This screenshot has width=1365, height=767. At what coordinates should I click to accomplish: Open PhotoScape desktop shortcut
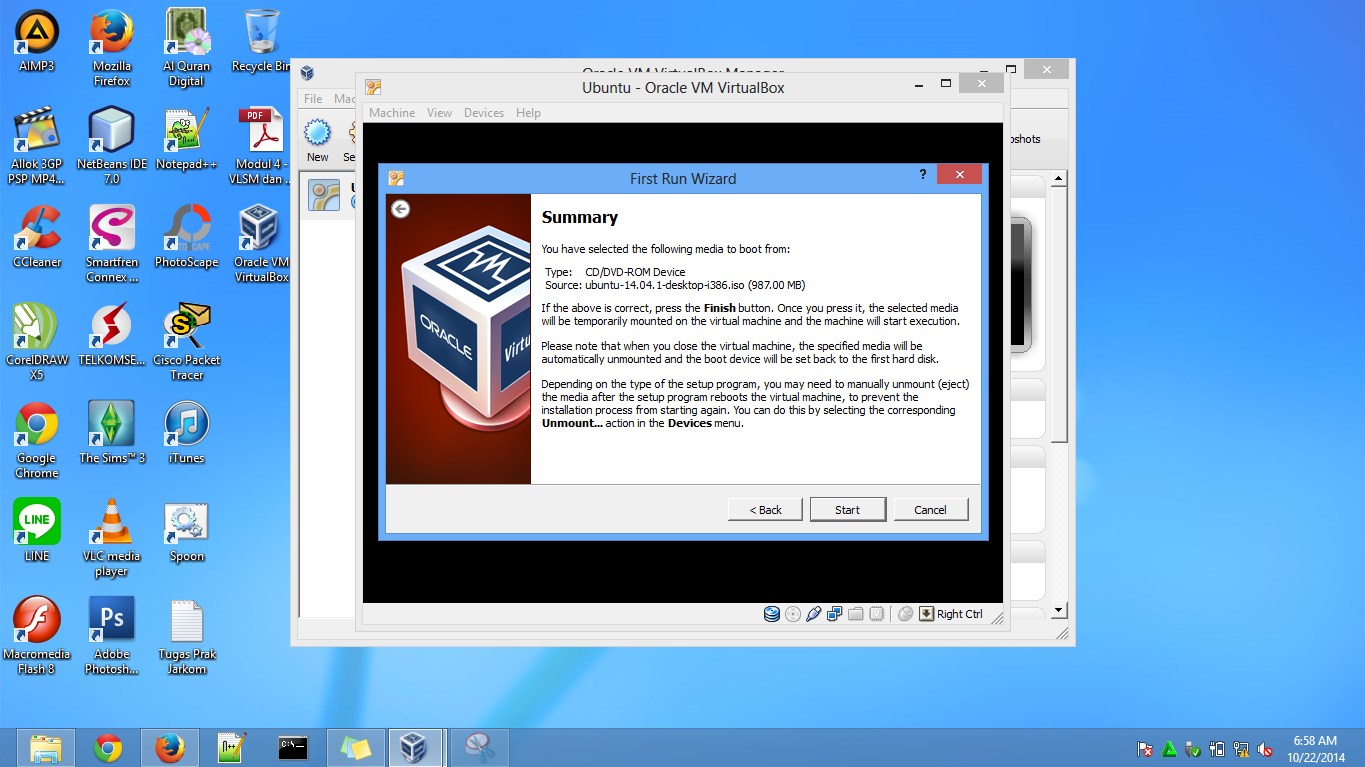187,237
